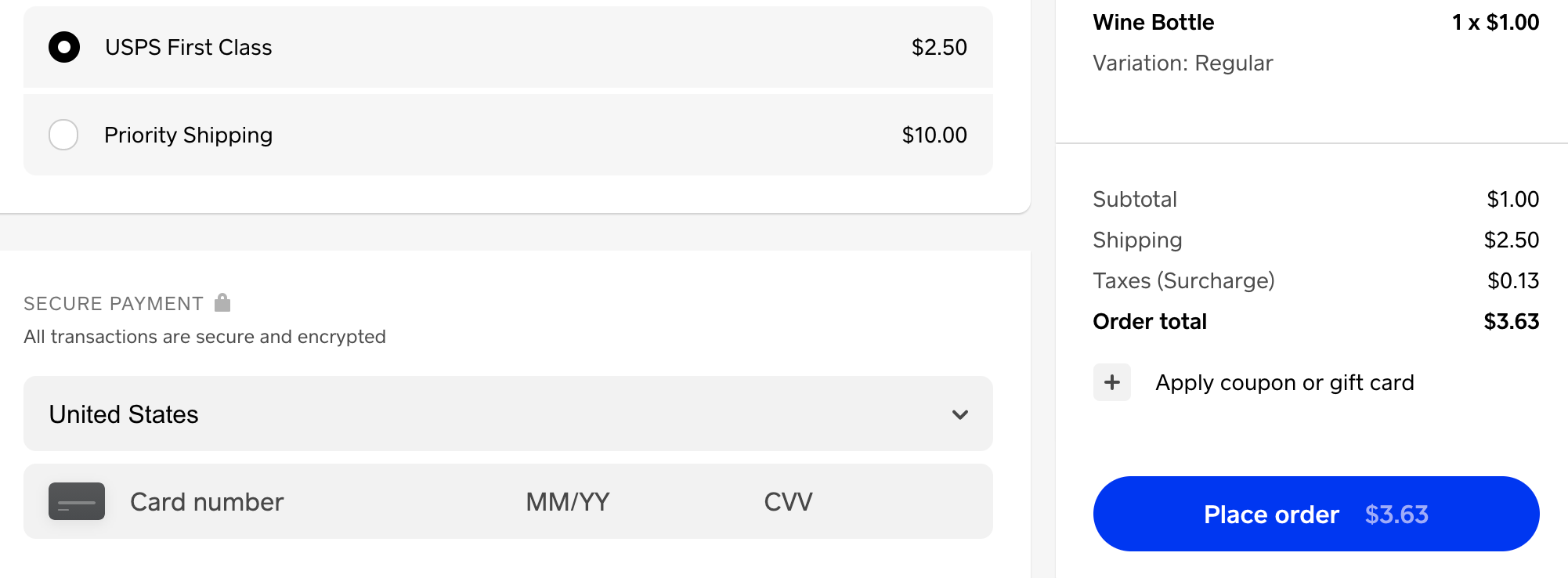Click Apply coupon or gift card
1568x578 pixels.
click(x=1284, y=382)
